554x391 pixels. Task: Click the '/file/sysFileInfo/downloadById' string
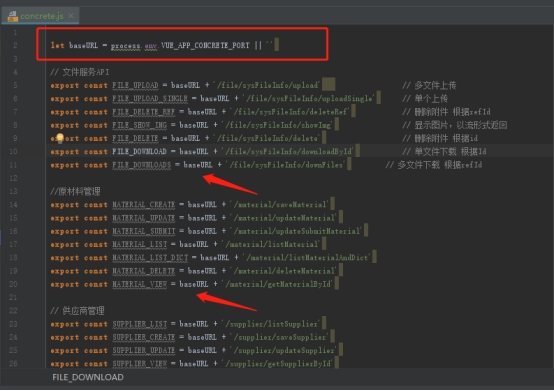[x=288, y=152]
